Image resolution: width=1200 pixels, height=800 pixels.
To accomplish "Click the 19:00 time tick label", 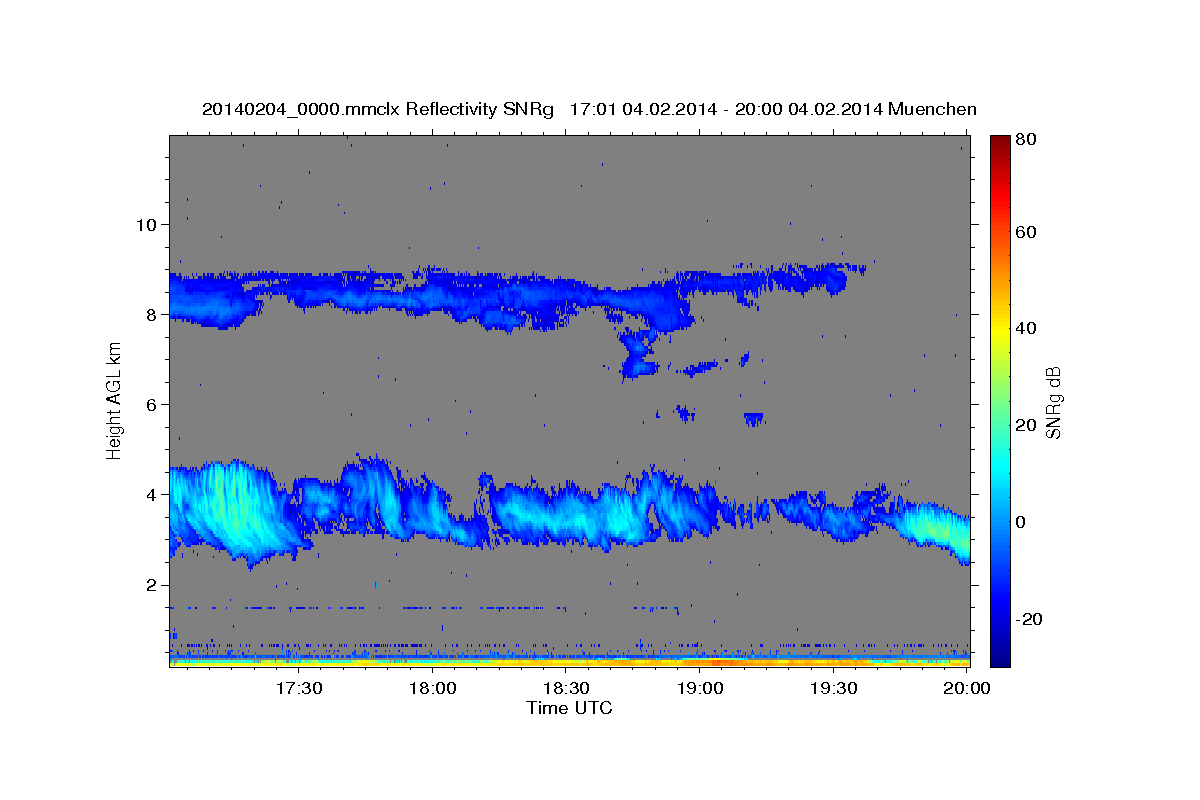I will point(700,688).
